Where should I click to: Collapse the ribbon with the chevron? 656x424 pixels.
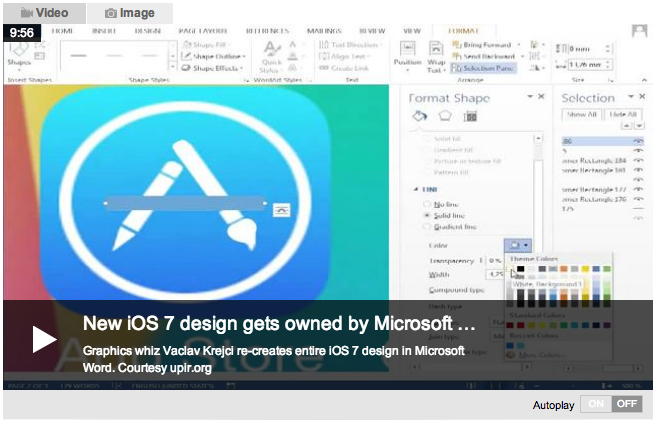644,80
